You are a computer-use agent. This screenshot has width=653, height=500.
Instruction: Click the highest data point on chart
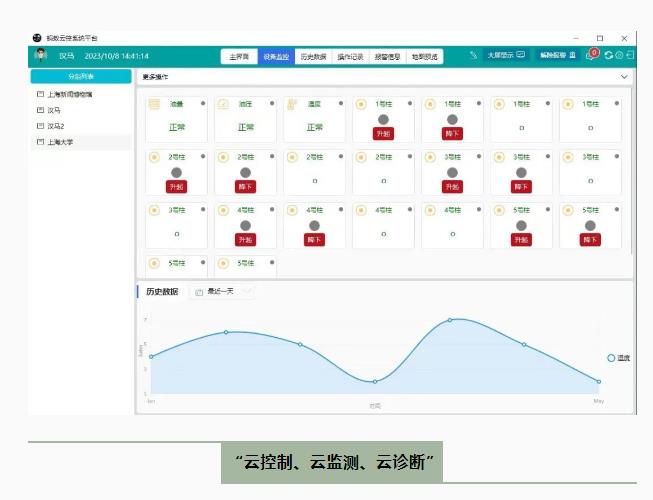click(x=450, y=320)
